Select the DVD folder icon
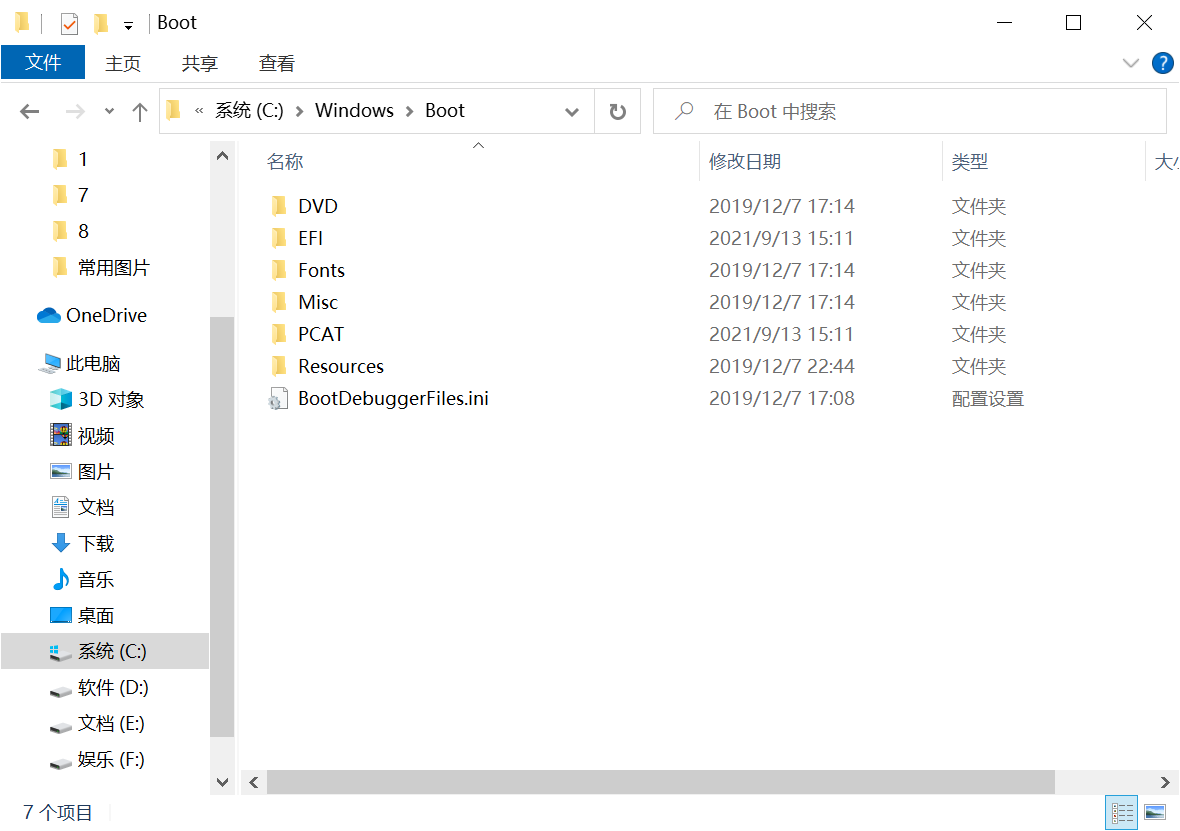The height and width of the screenshot is (831, 1180). point(278,205)
